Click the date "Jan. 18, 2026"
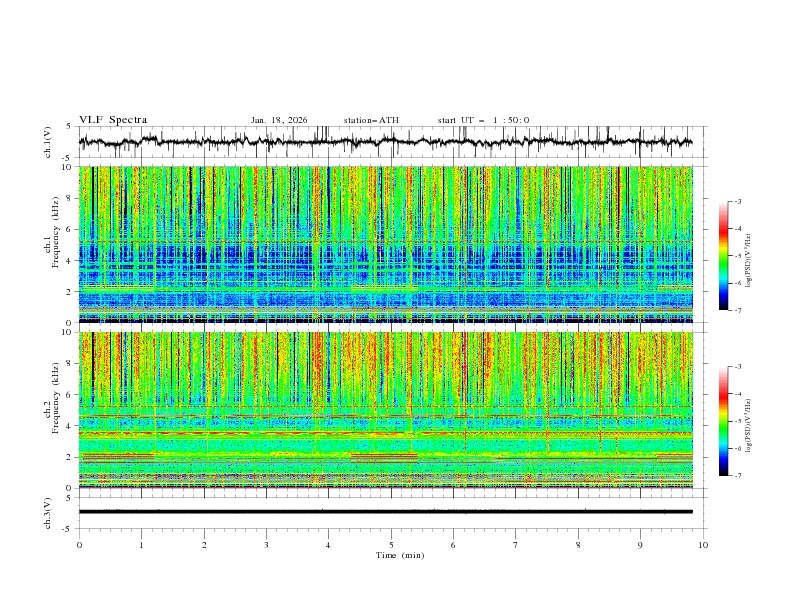This screenshot has width=792, height=612. tap(279, 120)
